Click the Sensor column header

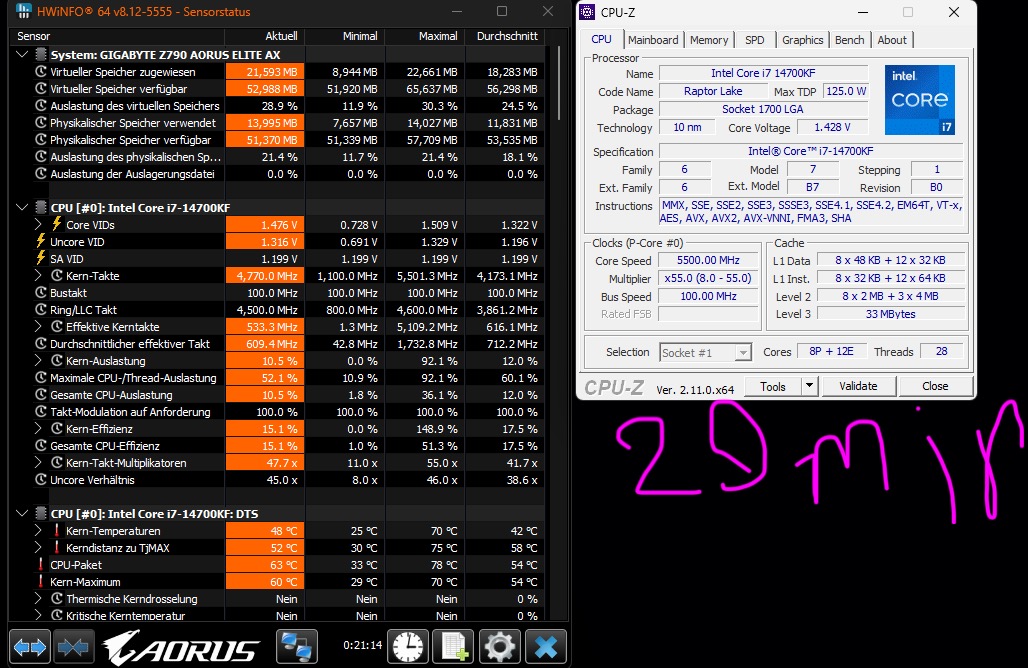pos(118,36)
